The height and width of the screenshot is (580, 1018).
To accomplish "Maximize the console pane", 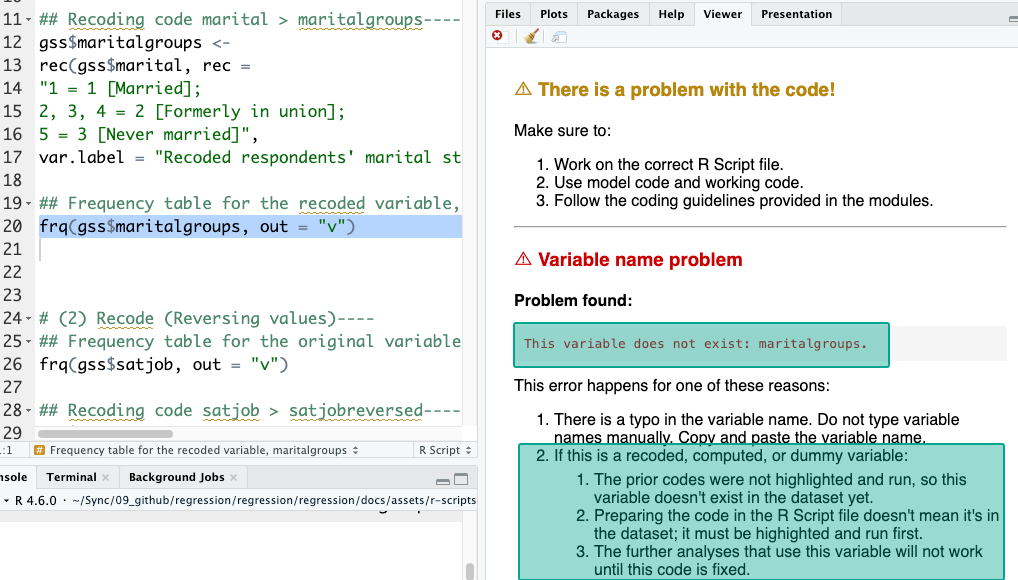I will click(461, 479).
